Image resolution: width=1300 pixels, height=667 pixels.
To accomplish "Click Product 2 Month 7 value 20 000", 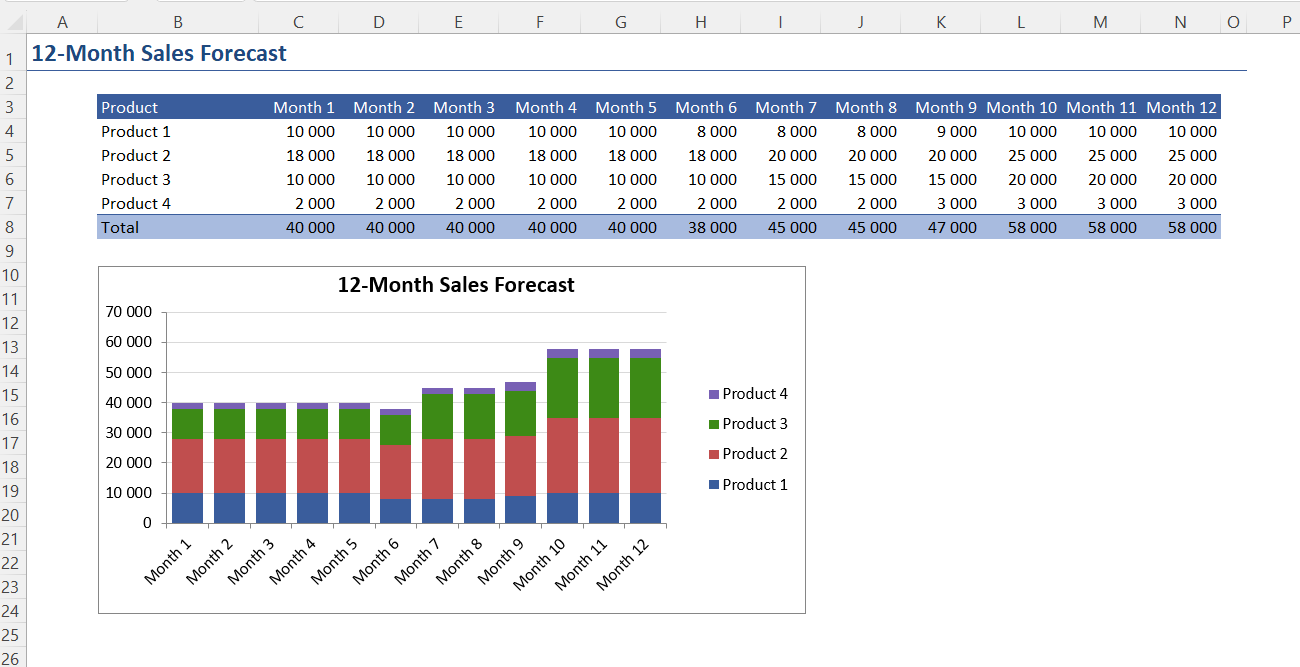I will pyautogui.click(x=781, y=155).
